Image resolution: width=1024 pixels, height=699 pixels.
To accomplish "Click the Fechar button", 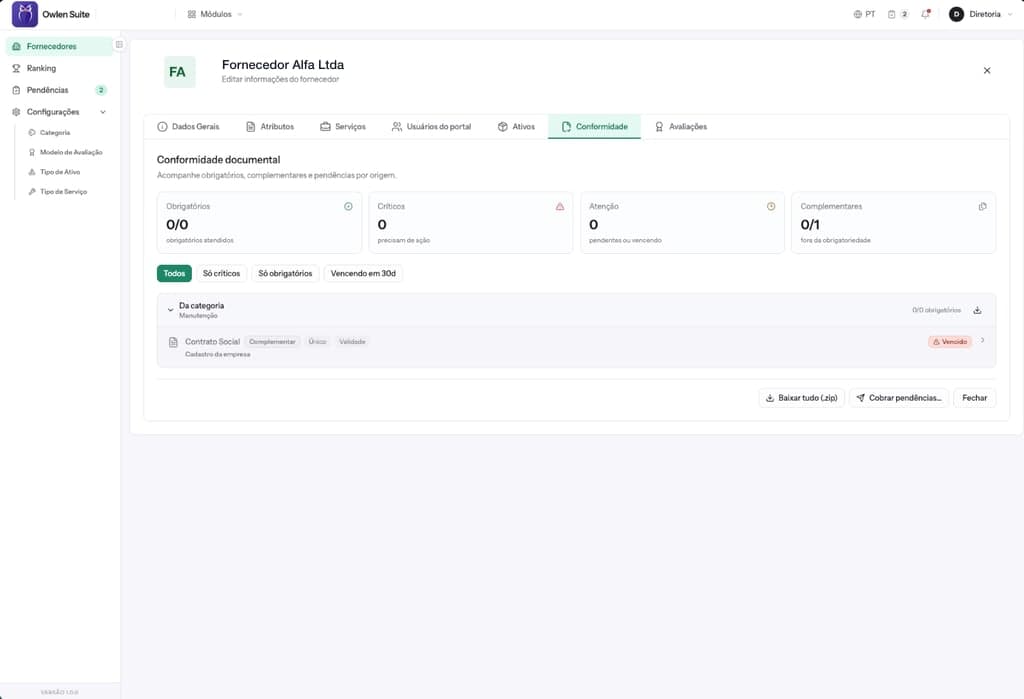I will [x=974, y=398].
